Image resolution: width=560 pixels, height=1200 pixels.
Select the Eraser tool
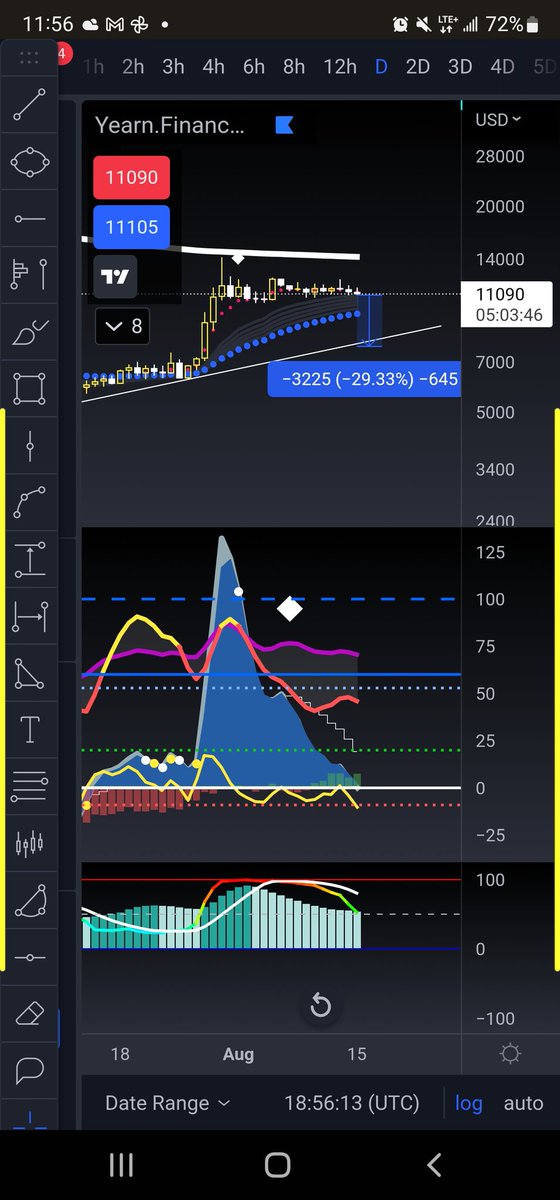(x=30, y=1015)
